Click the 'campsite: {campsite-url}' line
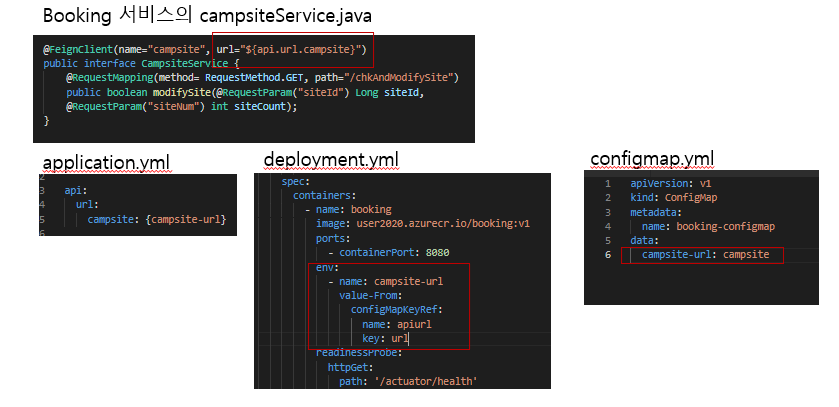This screenshot has height=407, width=839. pos(157,219)
